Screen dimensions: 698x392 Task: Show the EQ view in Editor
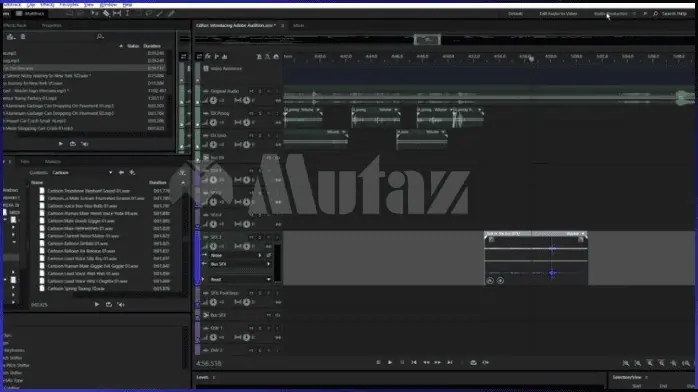pos(224,57)
